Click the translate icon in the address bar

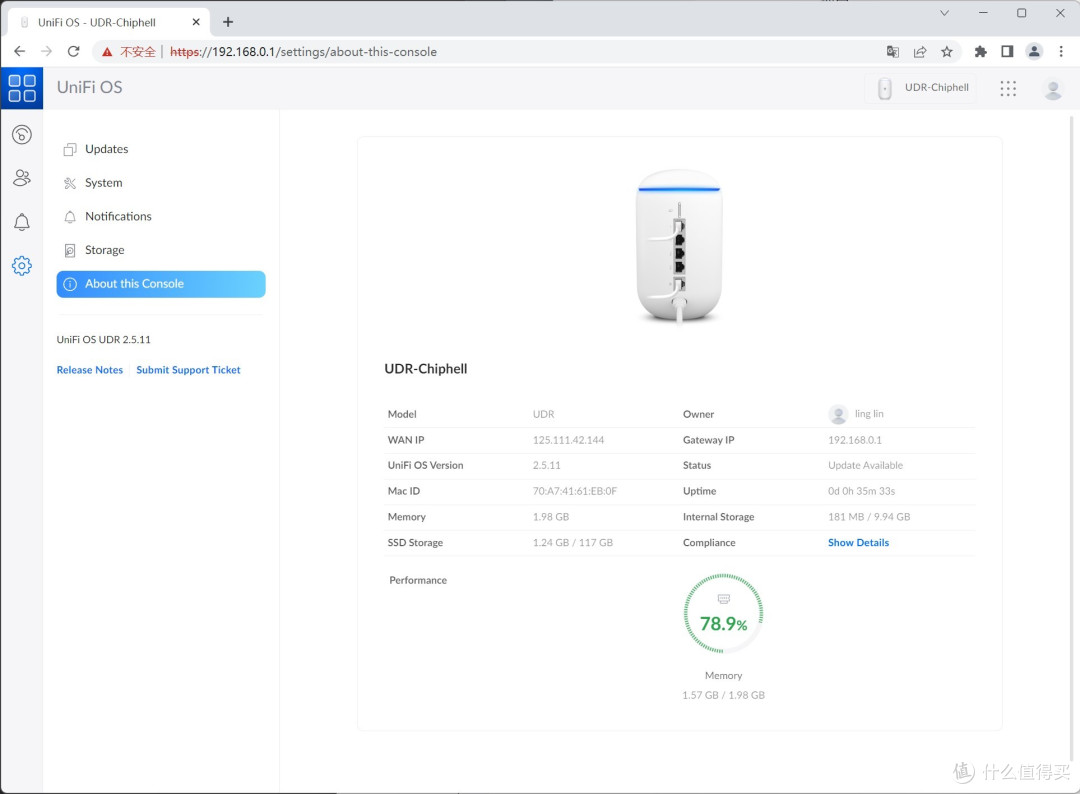pos(891,51)
